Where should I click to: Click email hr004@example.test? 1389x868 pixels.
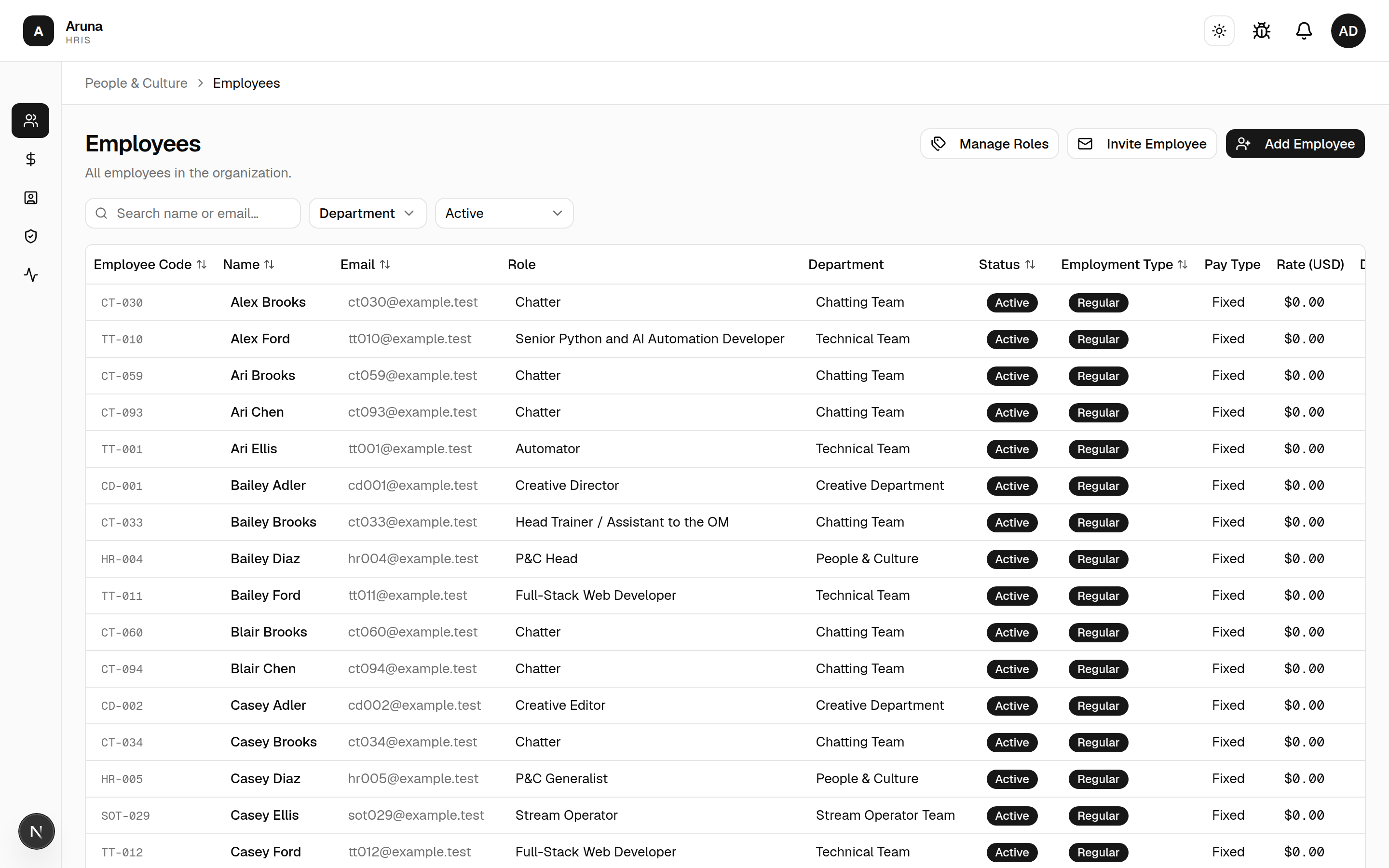point(413,559)
